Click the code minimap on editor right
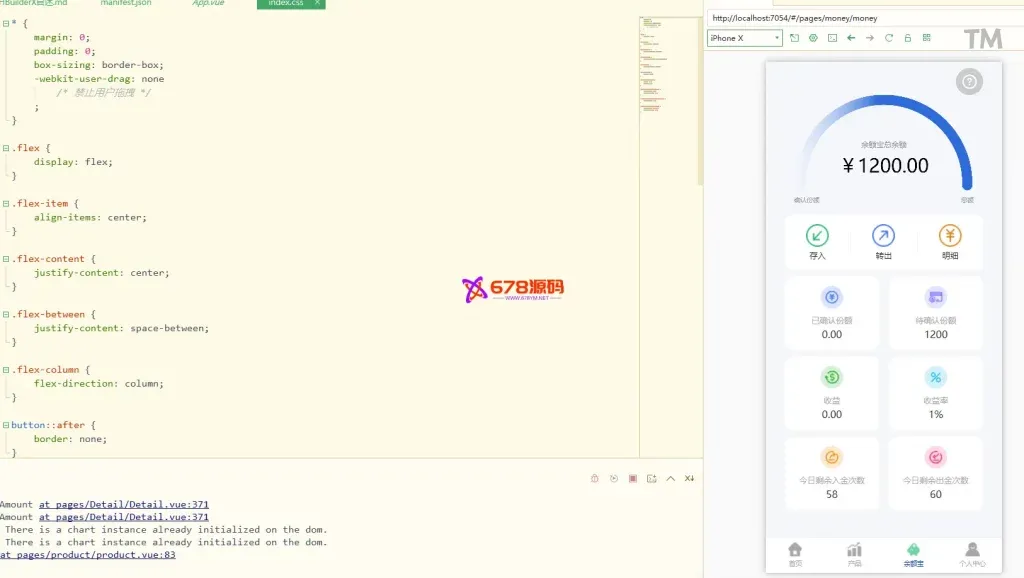 [666, 80]
